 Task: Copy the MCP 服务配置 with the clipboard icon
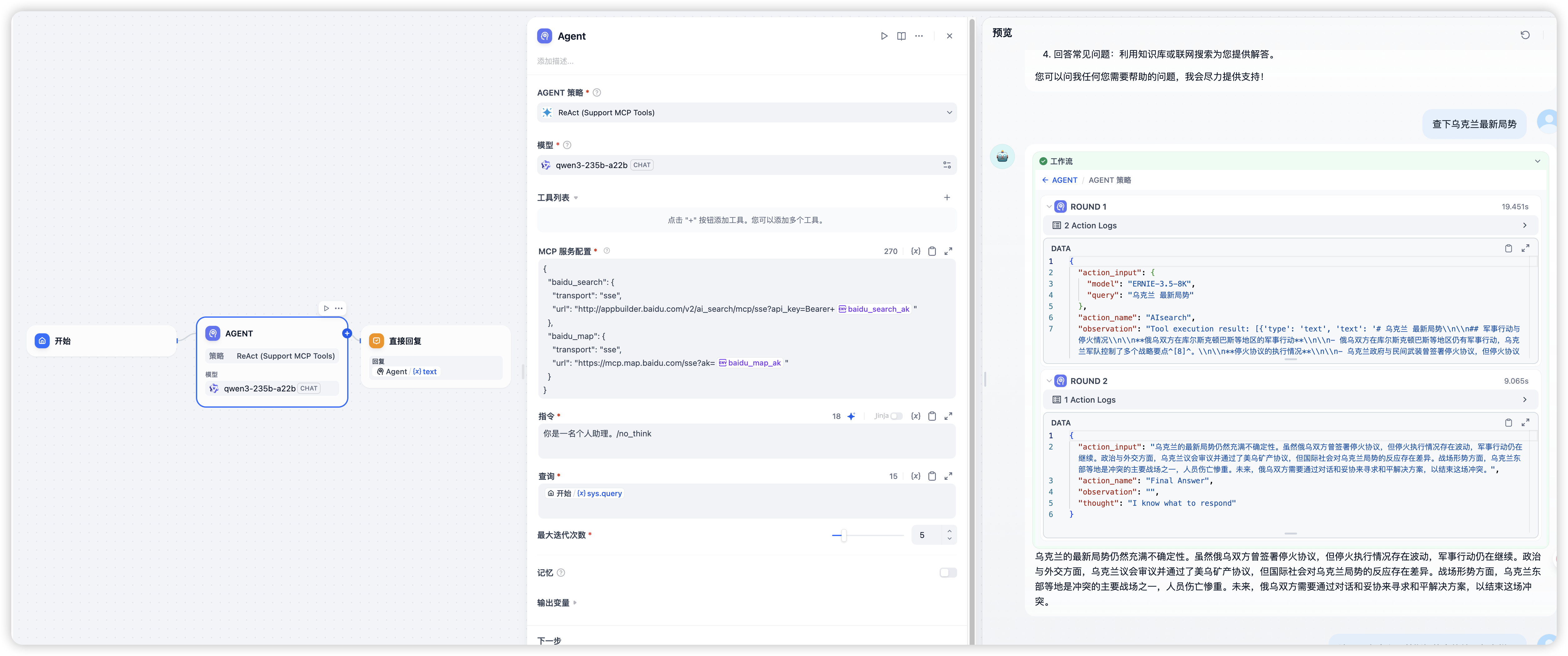point(932,251)
